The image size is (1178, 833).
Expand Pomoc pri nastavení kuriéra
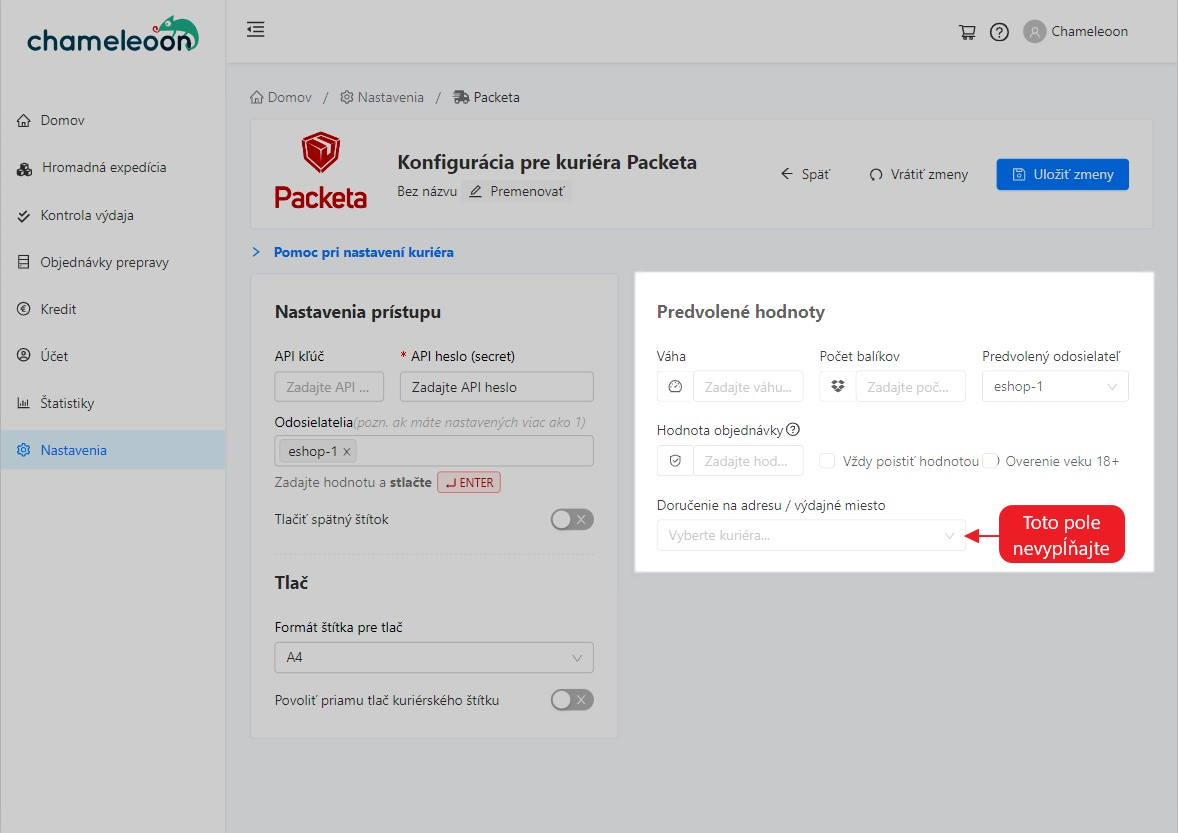pos(363,252)
